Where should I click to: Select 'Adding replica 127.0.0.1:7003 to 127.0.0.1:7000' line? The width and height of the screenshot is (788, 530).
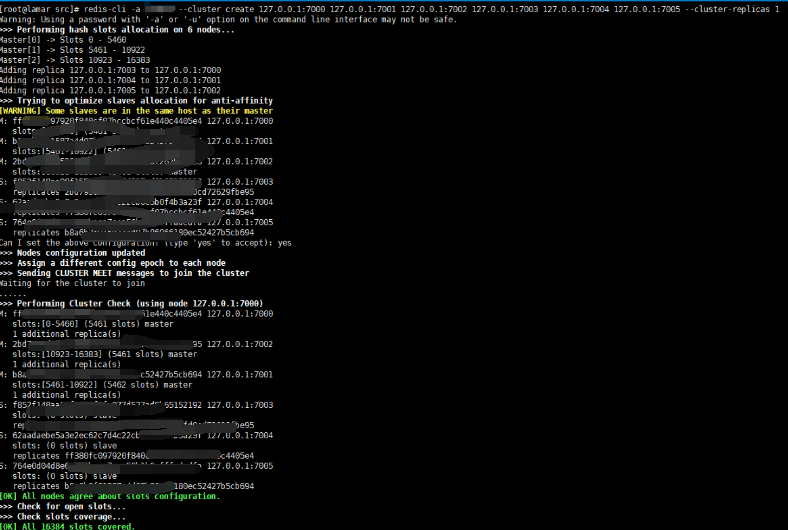111,70
